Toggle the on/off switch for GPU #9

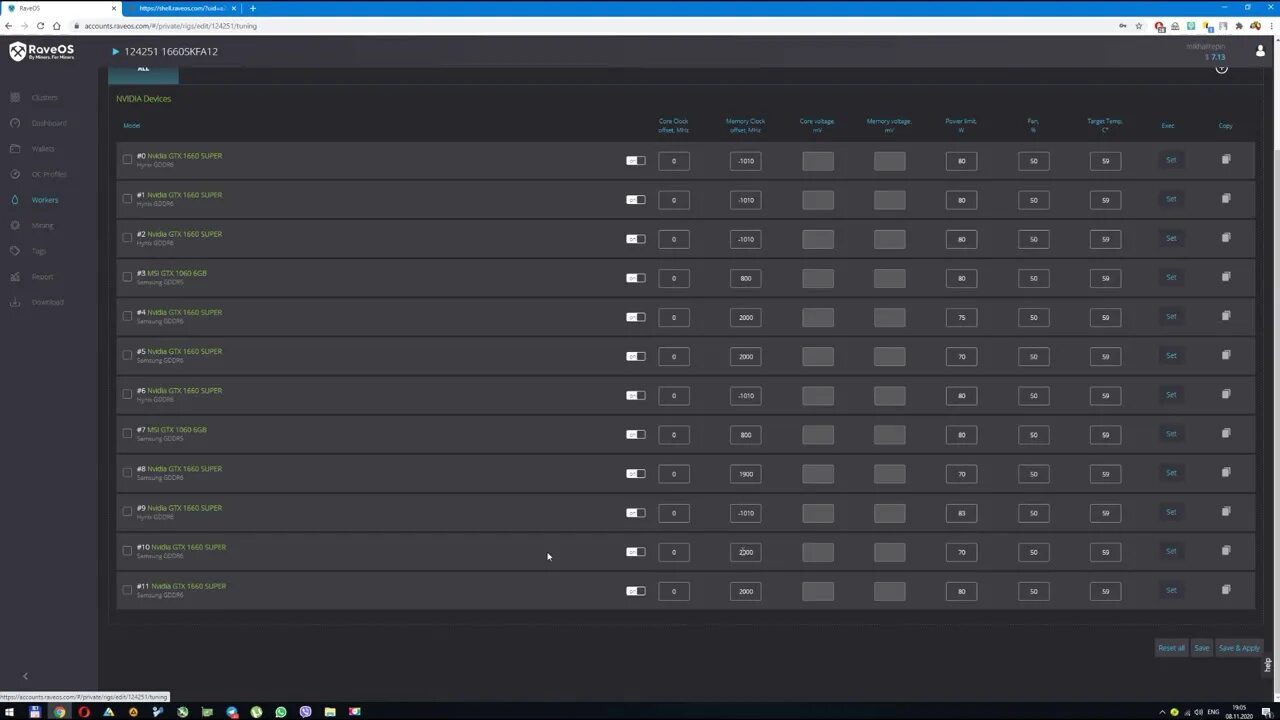(636, 513)
